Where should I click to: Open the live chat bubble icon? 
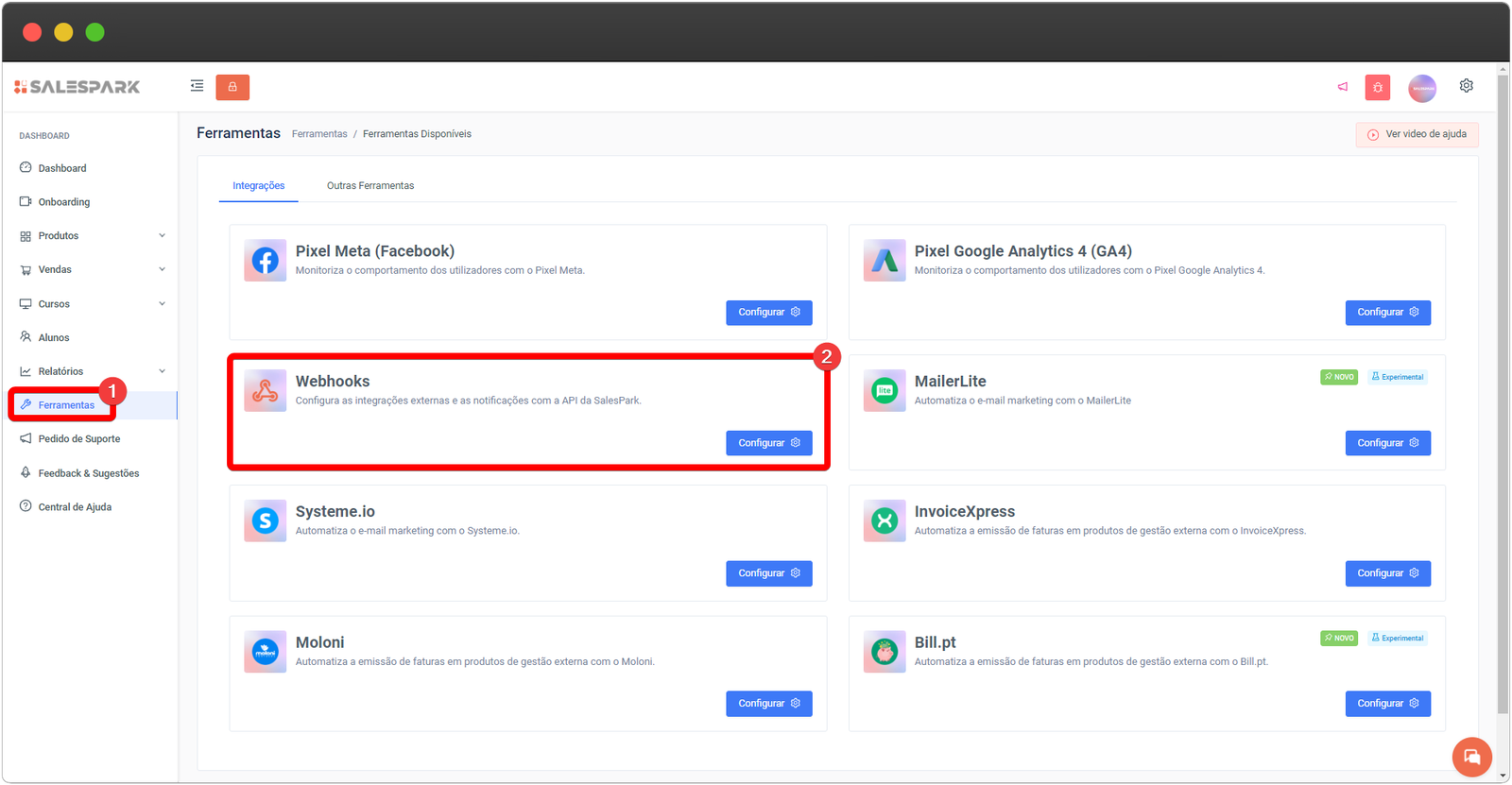coord(1471,757)
